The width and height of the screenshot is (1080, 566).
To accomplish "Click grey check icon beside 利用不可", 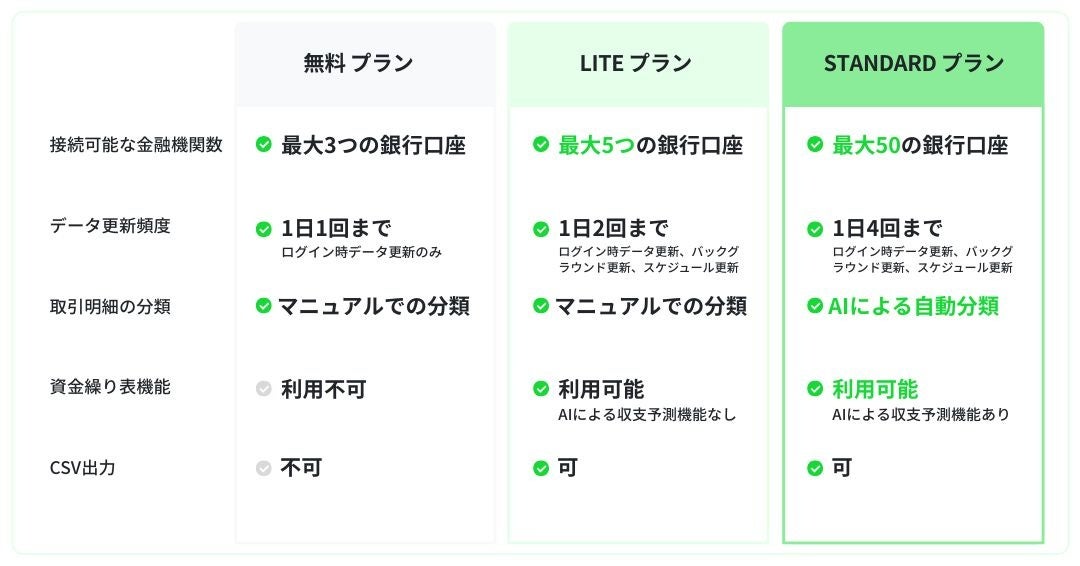I will pos(263,388).
